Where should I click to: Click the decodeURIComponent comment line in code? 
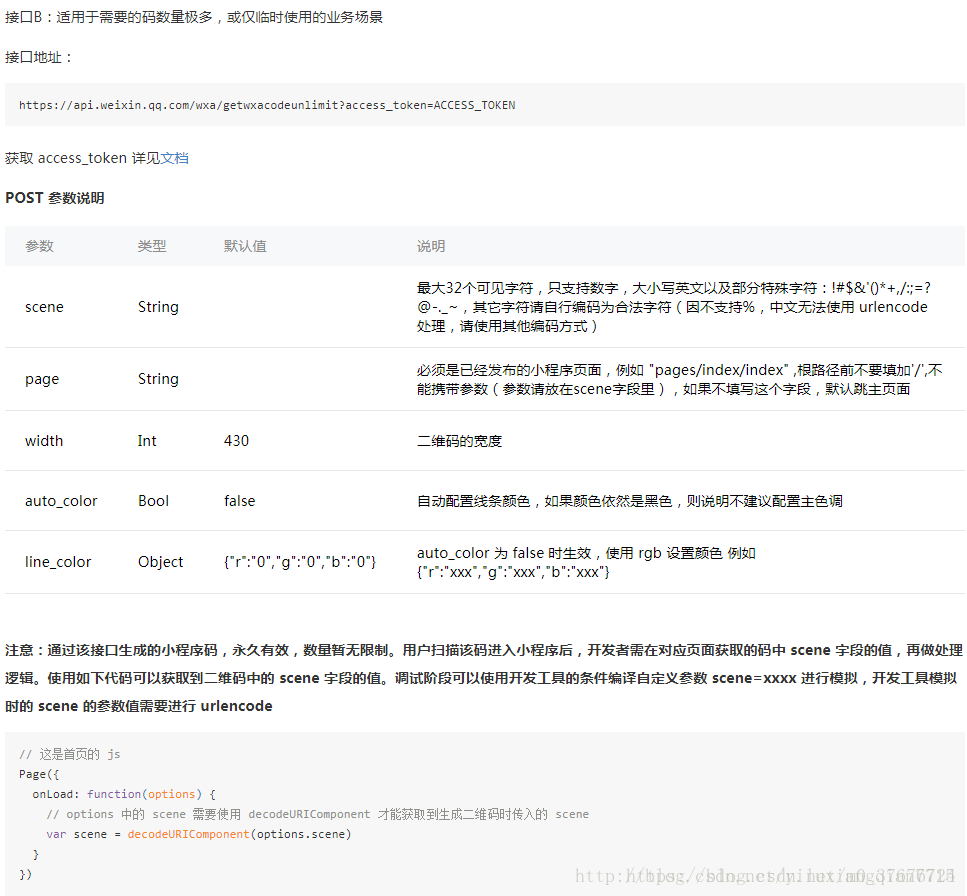point(318,815)
